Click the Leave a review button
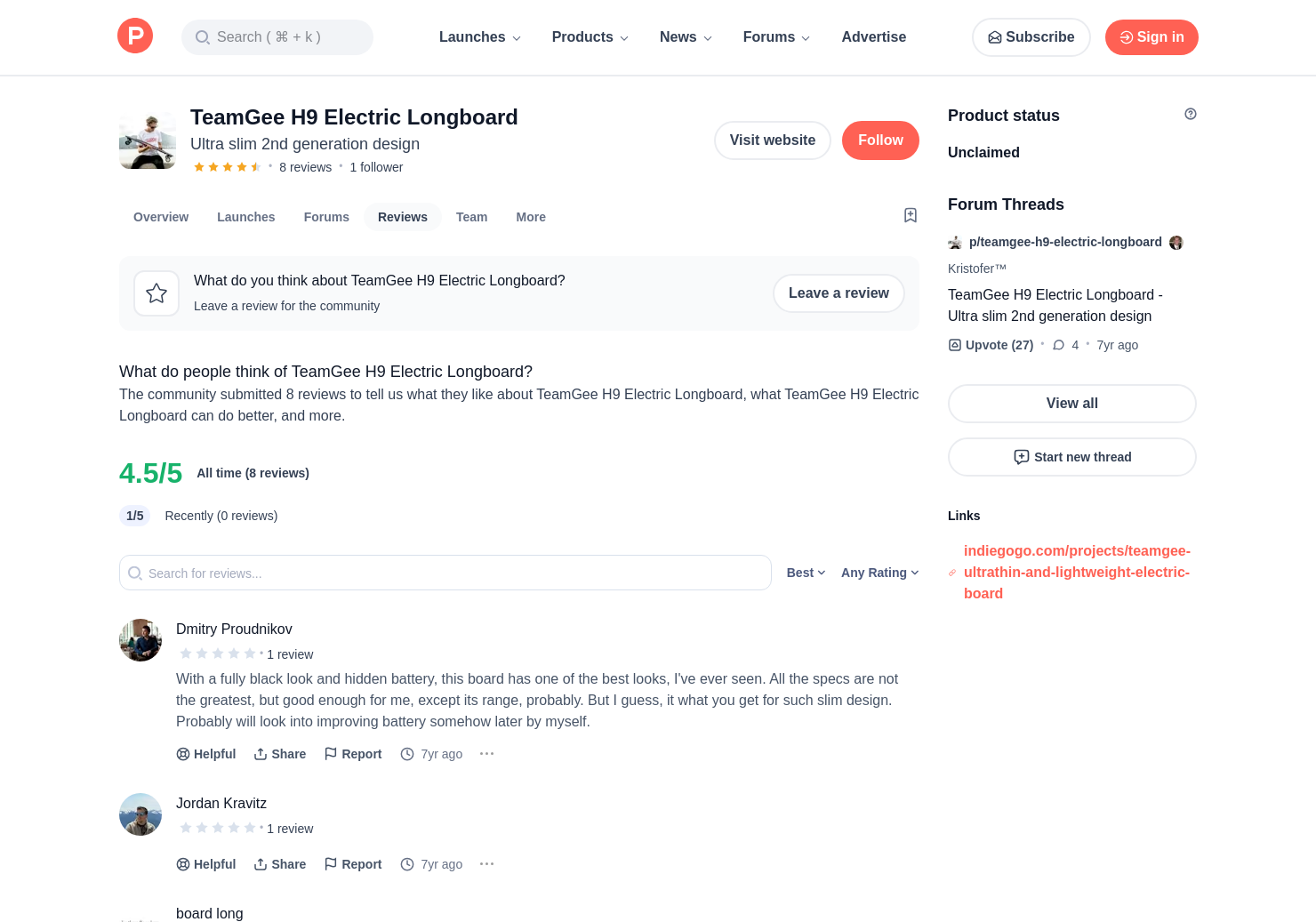This screenshot has height=922, width=1316. (x=838, y=293)
